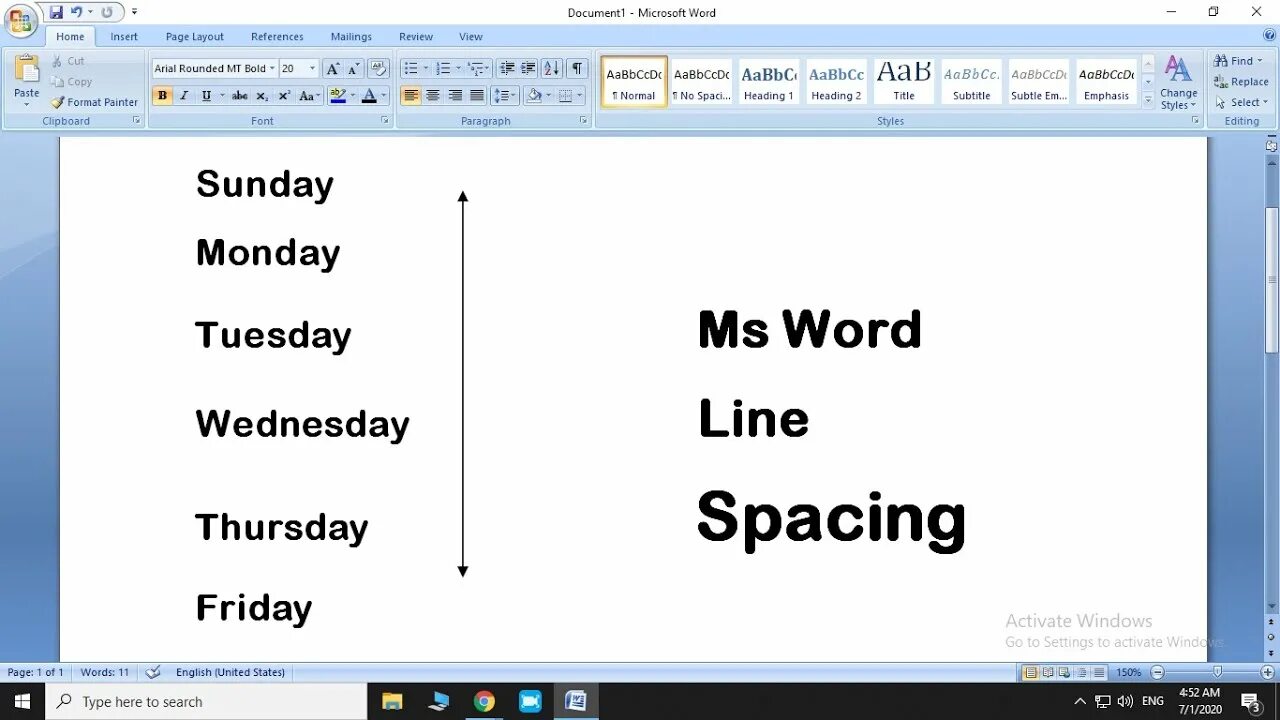Image resolution: width=1280 pixels, height=720 pixels.
Task: Toggle Strikethrough formatting
Action: pos(240,96)
